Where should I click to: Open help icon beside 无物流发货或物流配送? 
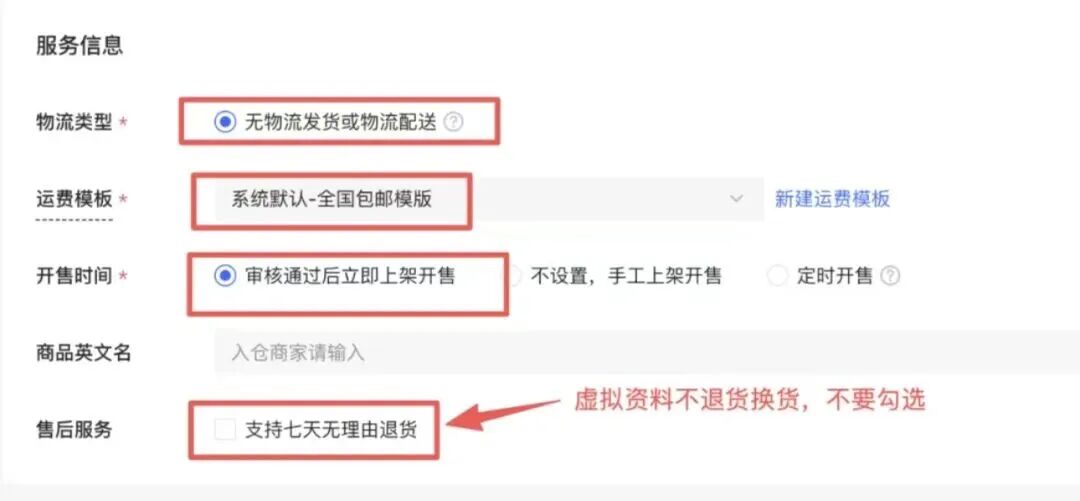pos(453,122)
